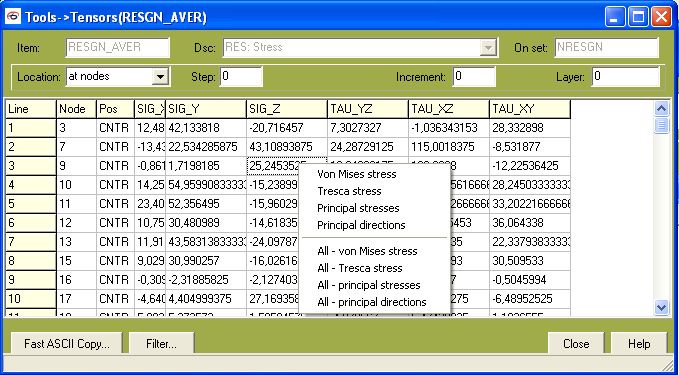The image size is (679, 375).
Task: Maximize the Tensors window
Action: point(638,17)
